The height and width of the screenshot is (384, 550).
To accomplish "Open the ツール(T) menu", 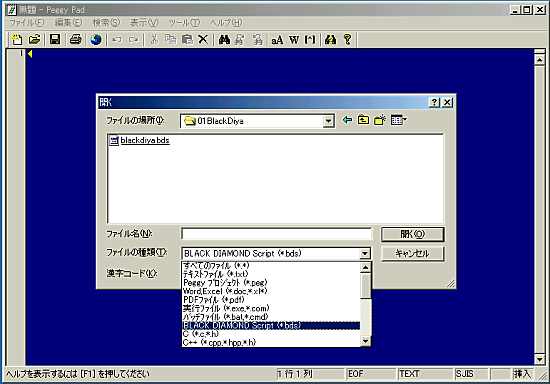I will (184, 23).
